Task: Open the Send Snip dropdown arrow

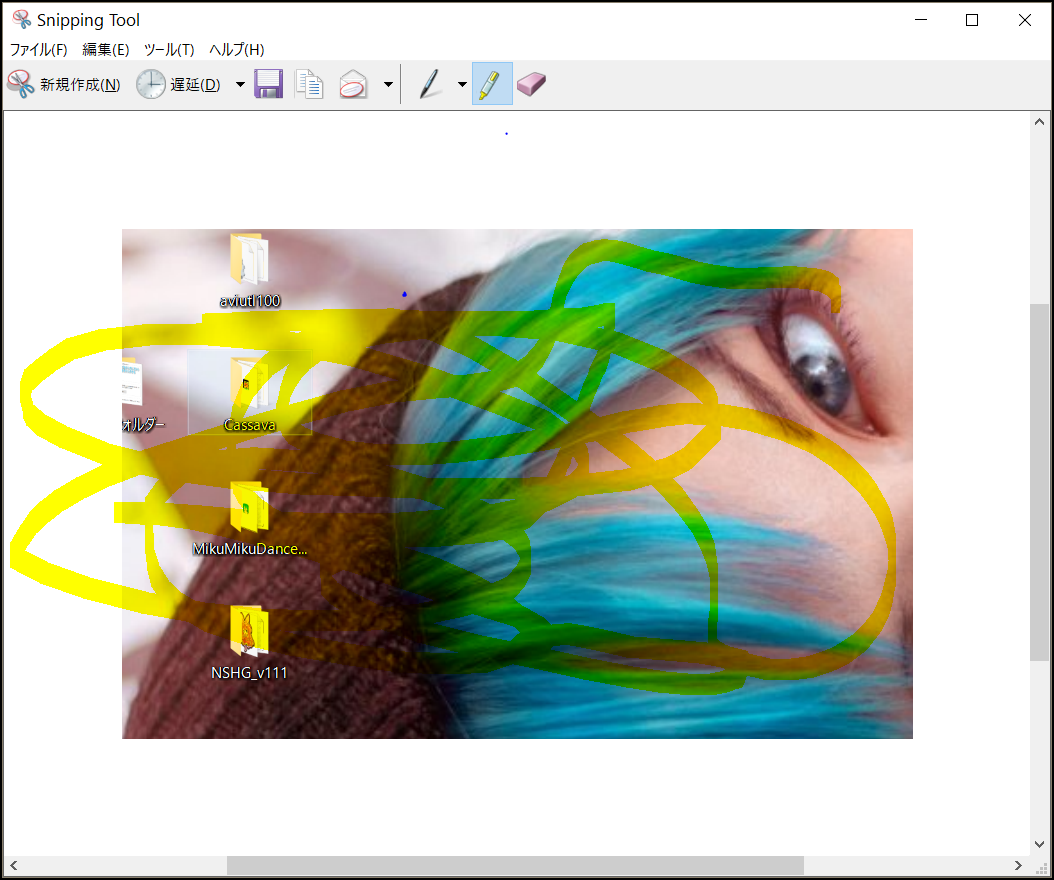Action: [x=388, y=85]
